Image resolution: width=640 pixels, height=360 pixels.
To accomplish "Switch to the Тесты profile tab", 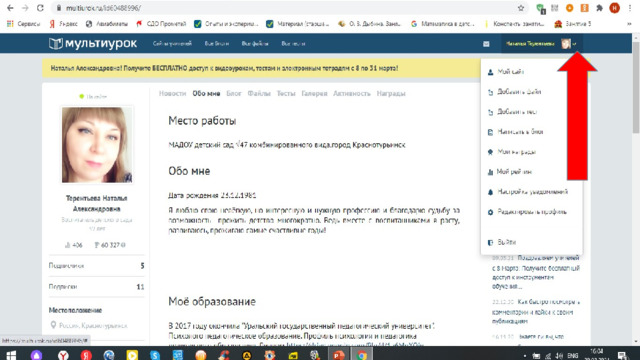I will (286, 93).
